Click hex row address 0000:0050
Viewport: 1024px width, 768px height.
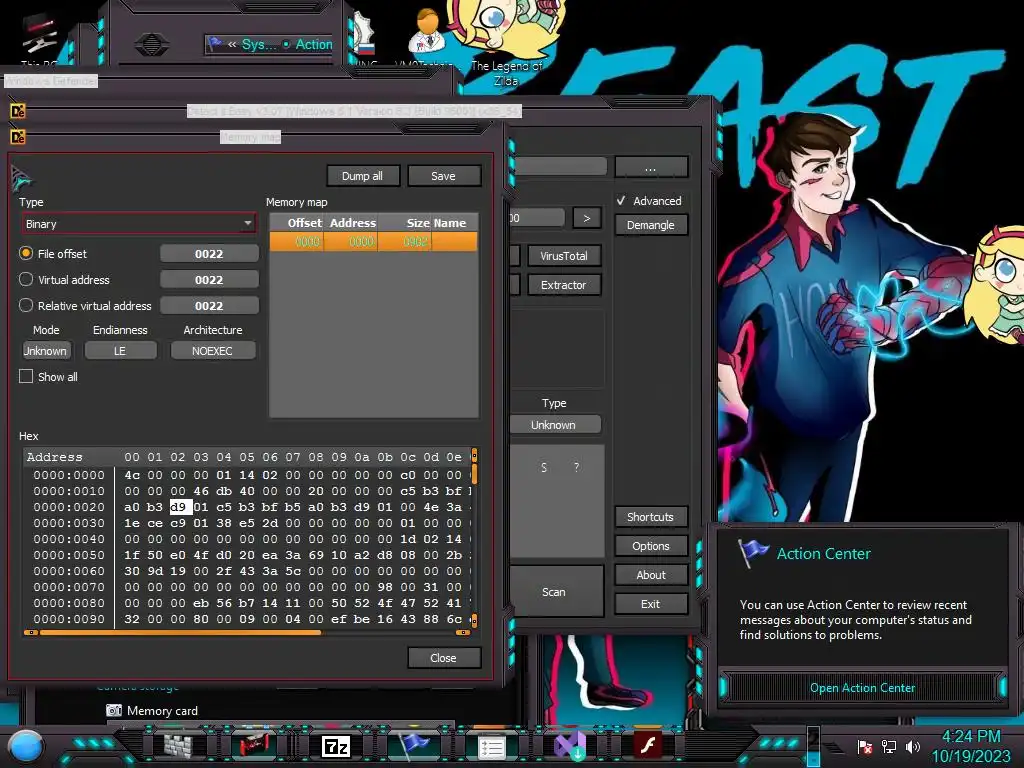[69, 555]
